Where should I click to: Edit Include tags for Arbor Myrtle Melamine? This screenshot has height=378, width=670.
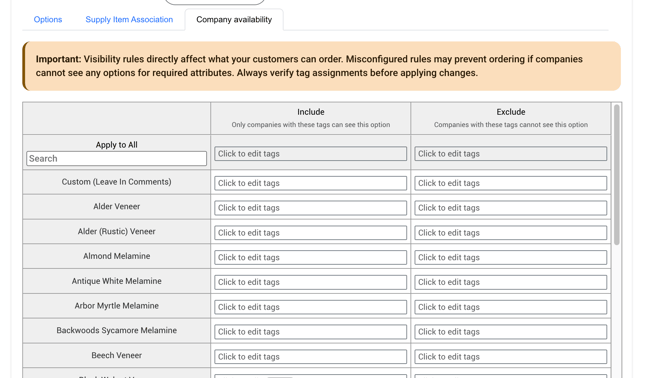pyautogui.click(x=311, y=307)
